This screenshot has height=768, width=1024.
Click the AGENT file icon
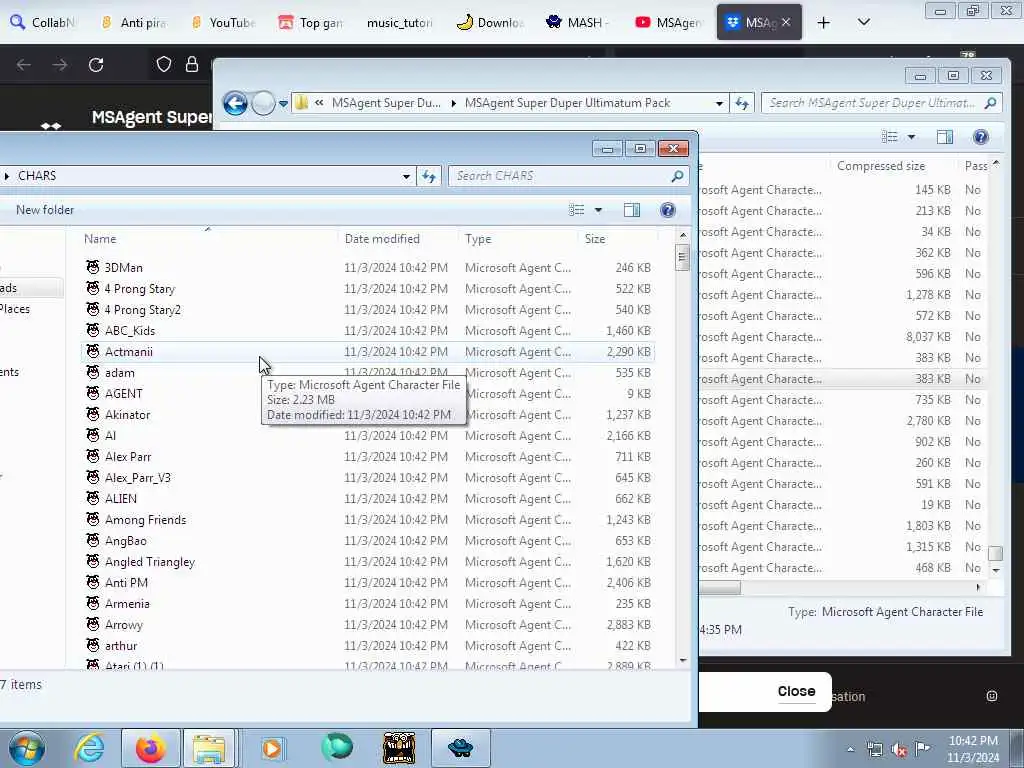click(x=93, y=394)
